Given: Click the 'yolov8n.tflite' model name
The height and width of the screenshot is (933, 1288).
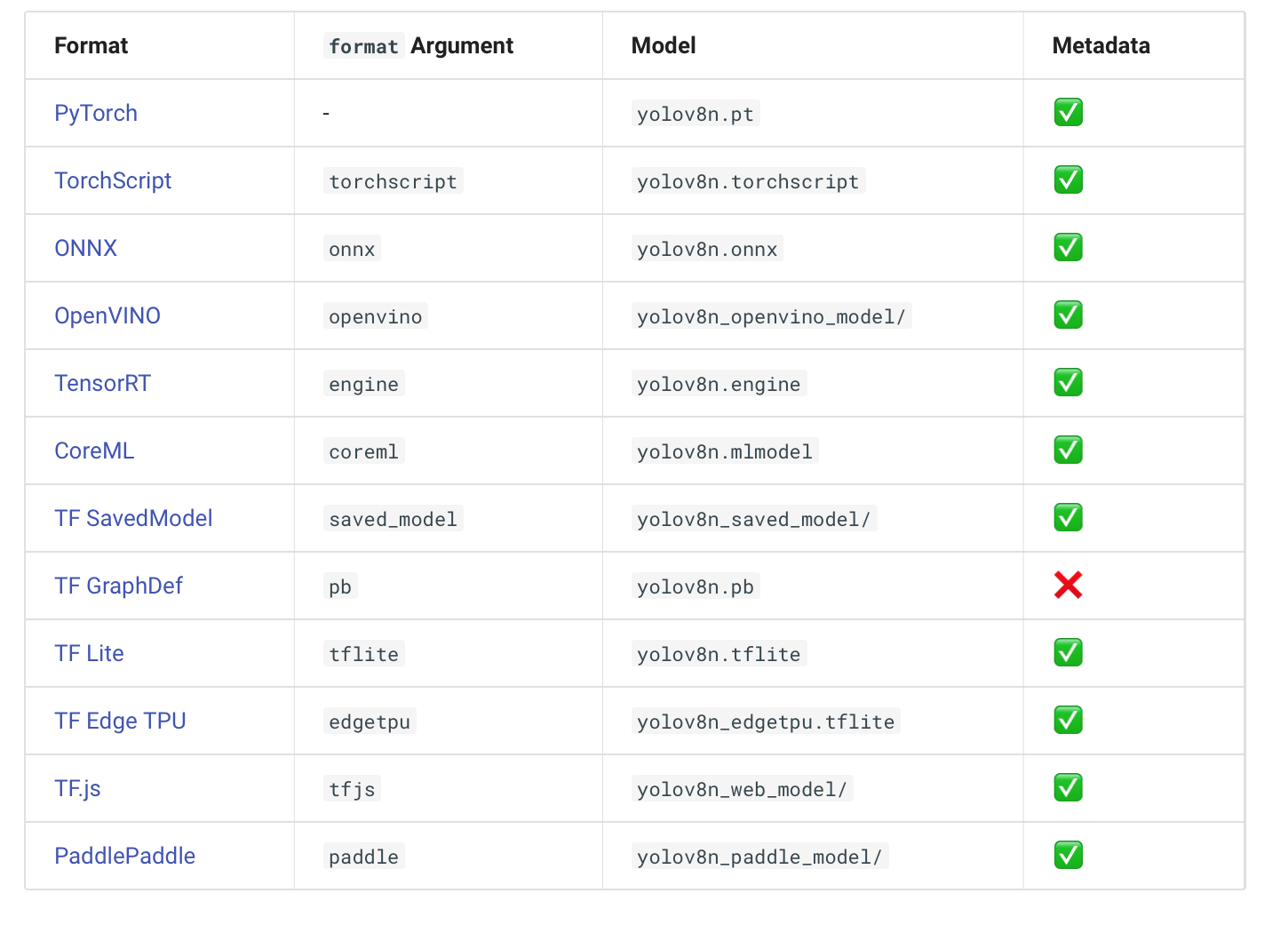Looking at the screenshot, I should point(719,654).
